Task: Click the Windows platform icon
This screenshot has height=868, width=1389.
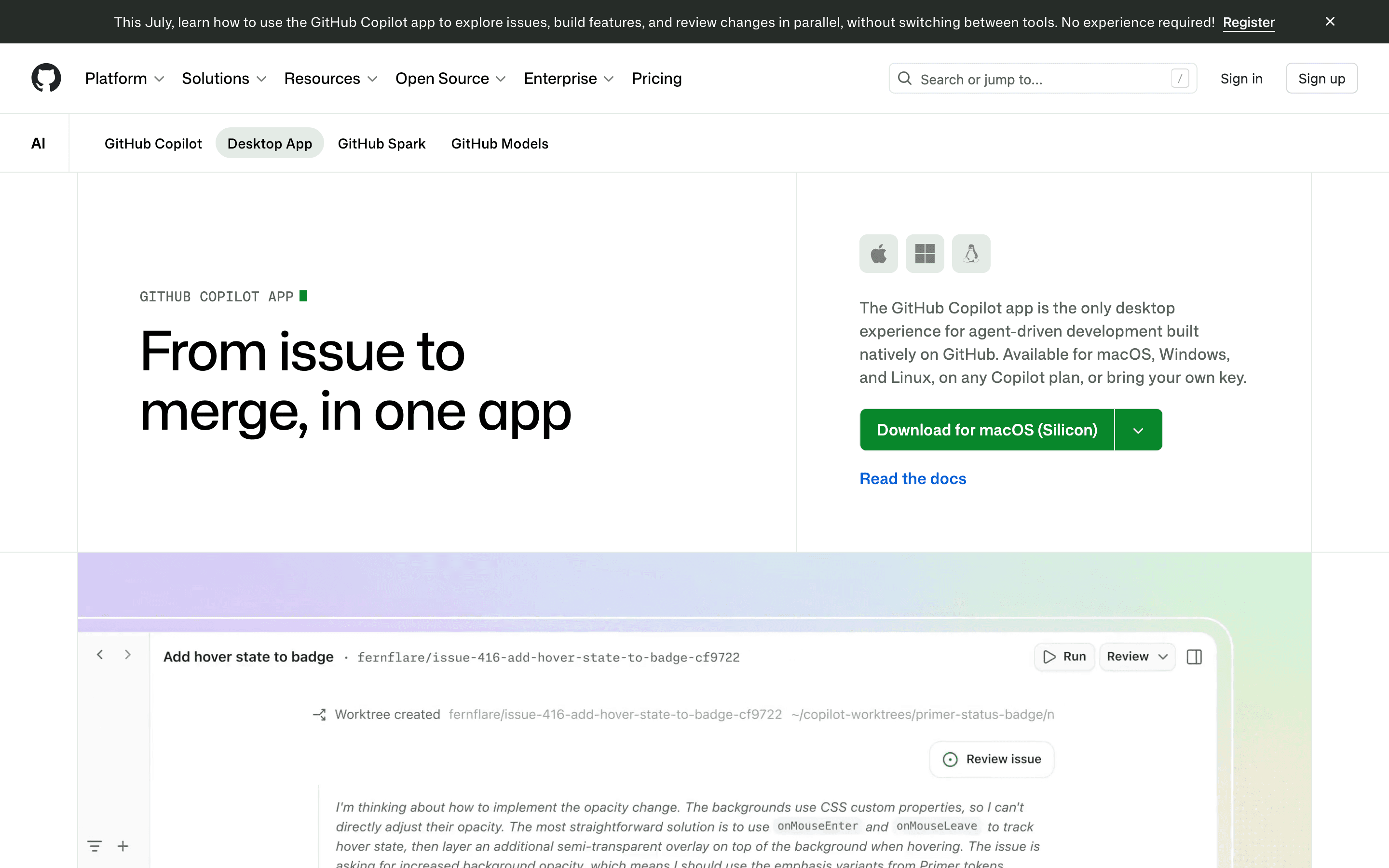Action: 925,253
